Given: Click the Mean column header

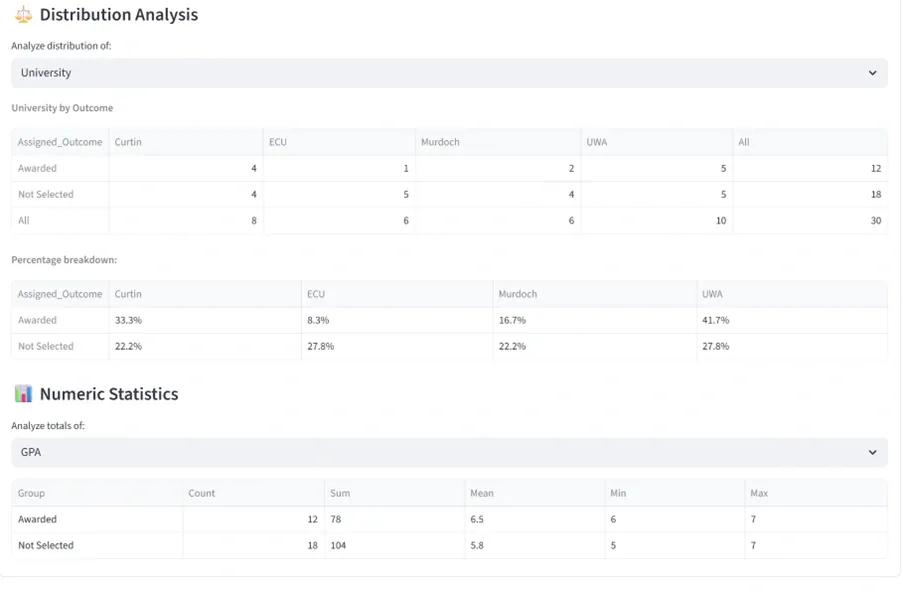Looking at the screenshot, I should pos(482,493).
